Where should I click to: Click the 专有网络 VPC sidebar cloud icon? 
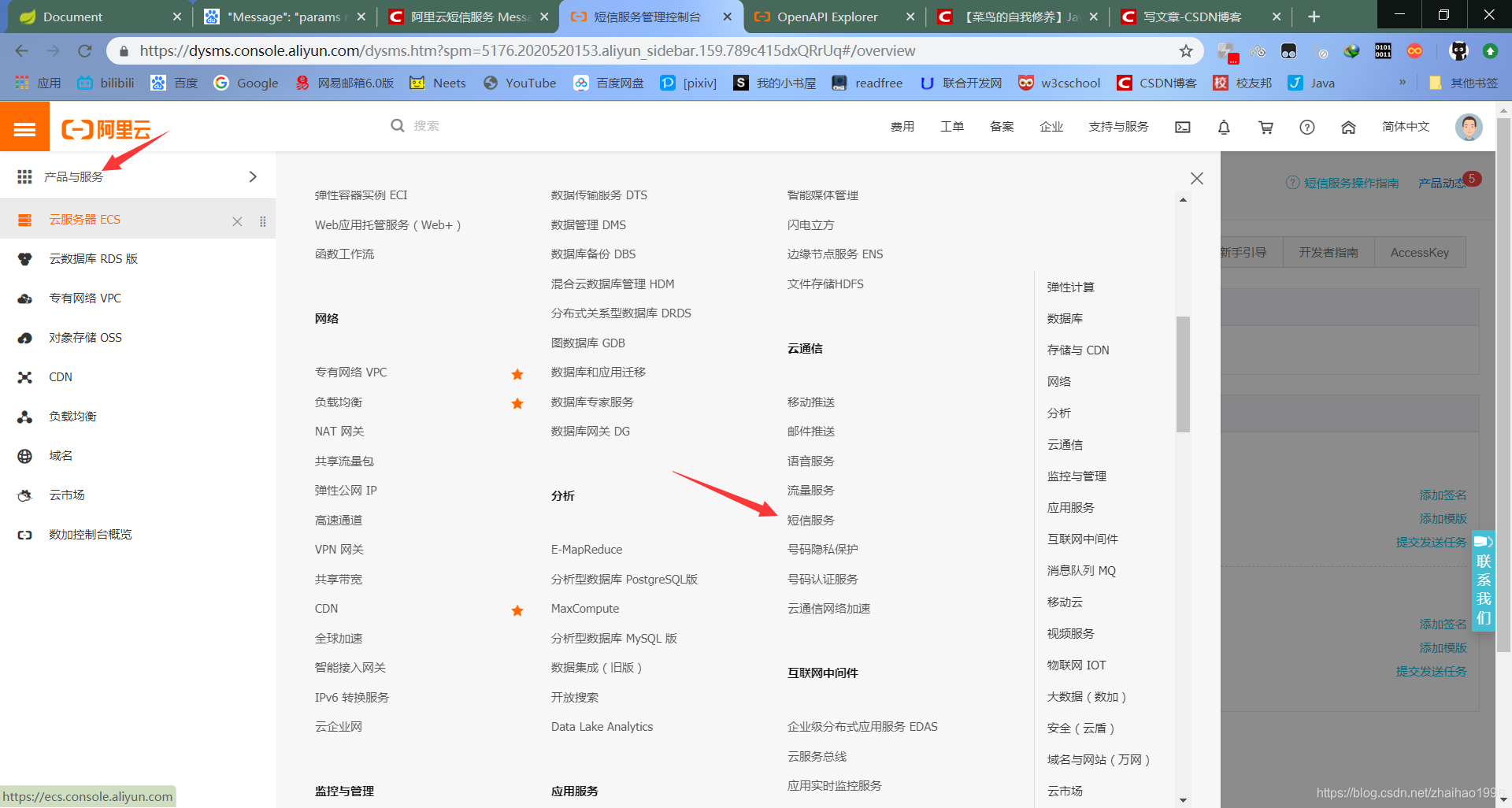point(25,298)
